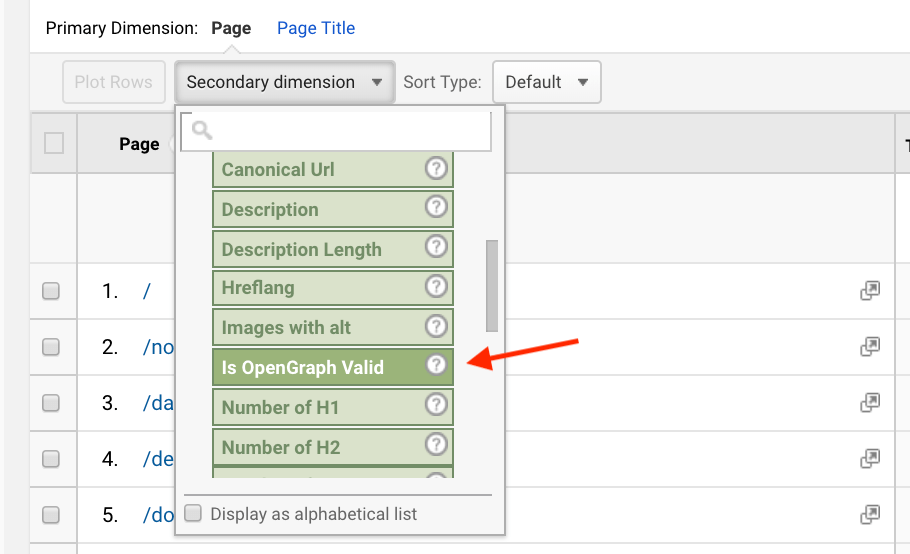Sort by the Page column header

click(x=139, y=143)
